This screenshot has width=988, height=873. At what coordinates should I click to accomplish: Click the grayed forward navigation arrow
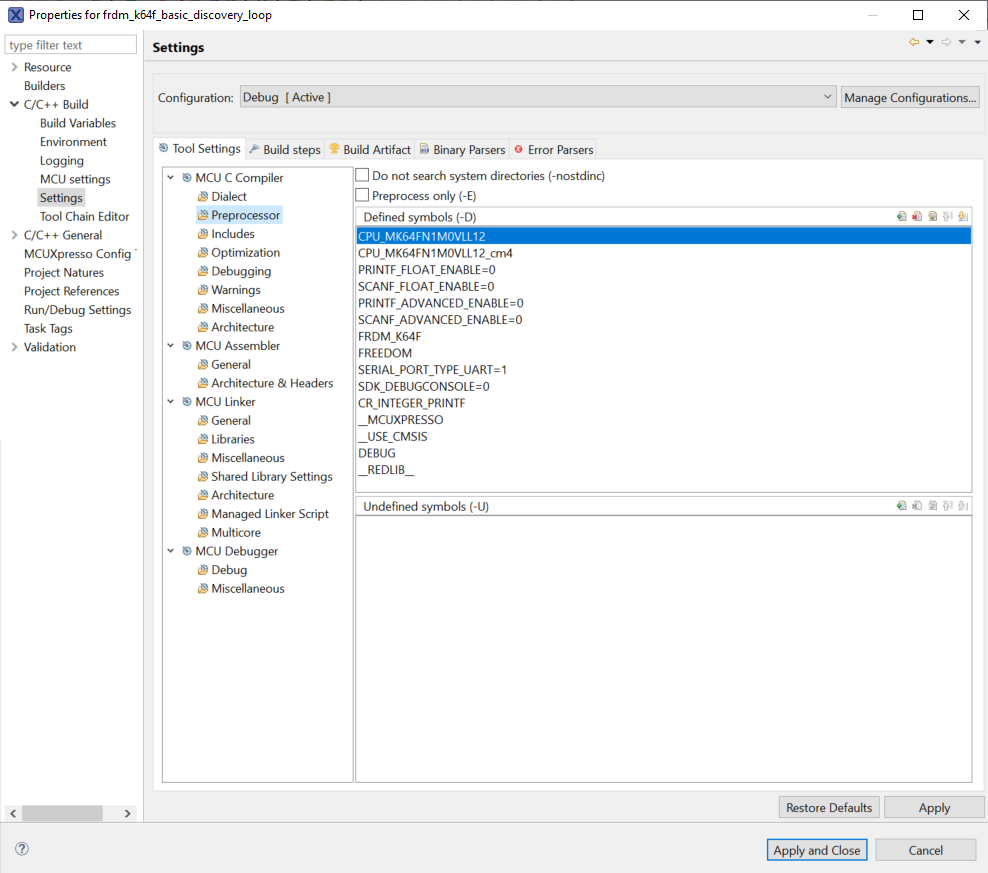[946, 42]
